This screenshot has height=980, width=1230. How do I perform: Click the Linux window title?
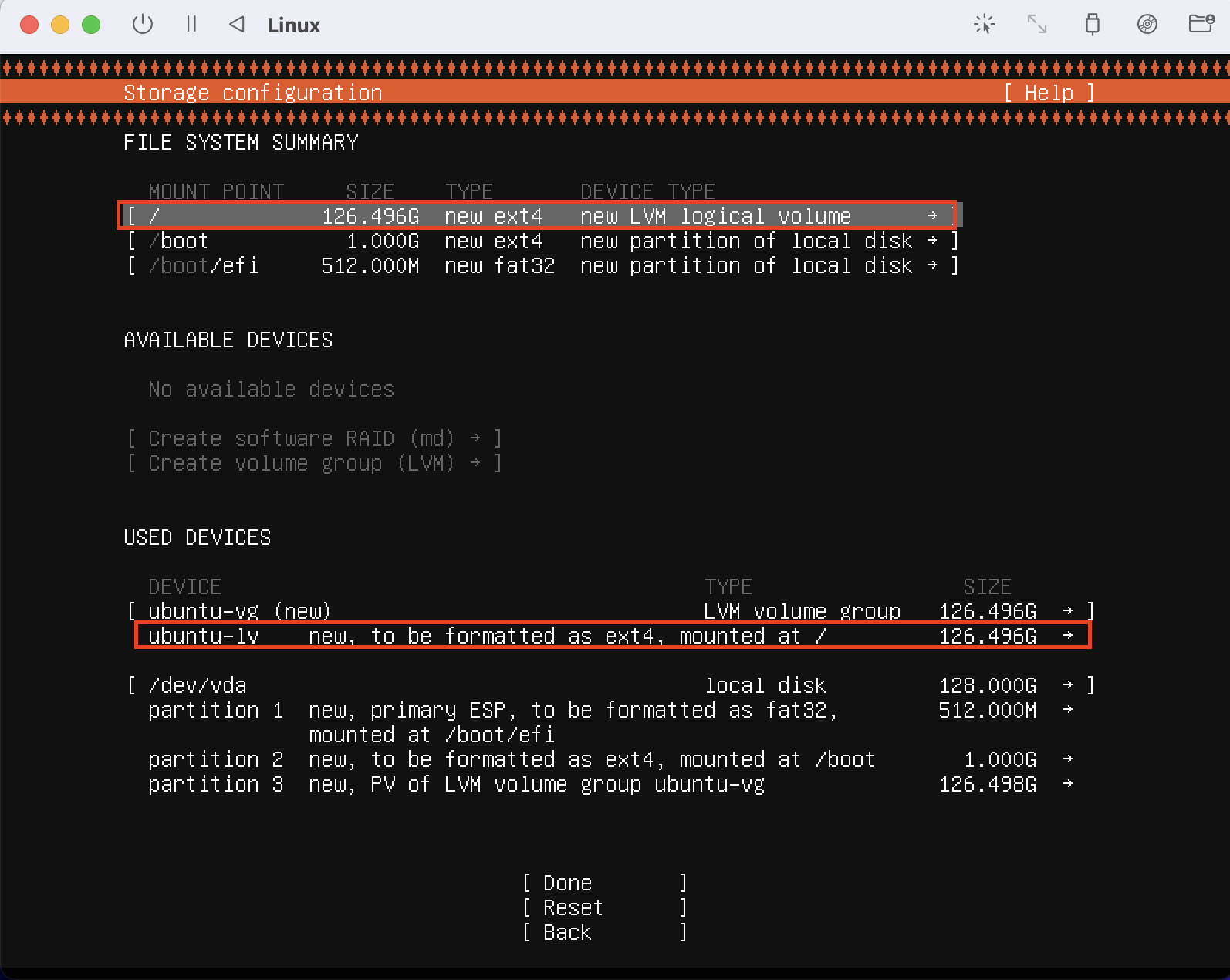[x=293, y=25]
